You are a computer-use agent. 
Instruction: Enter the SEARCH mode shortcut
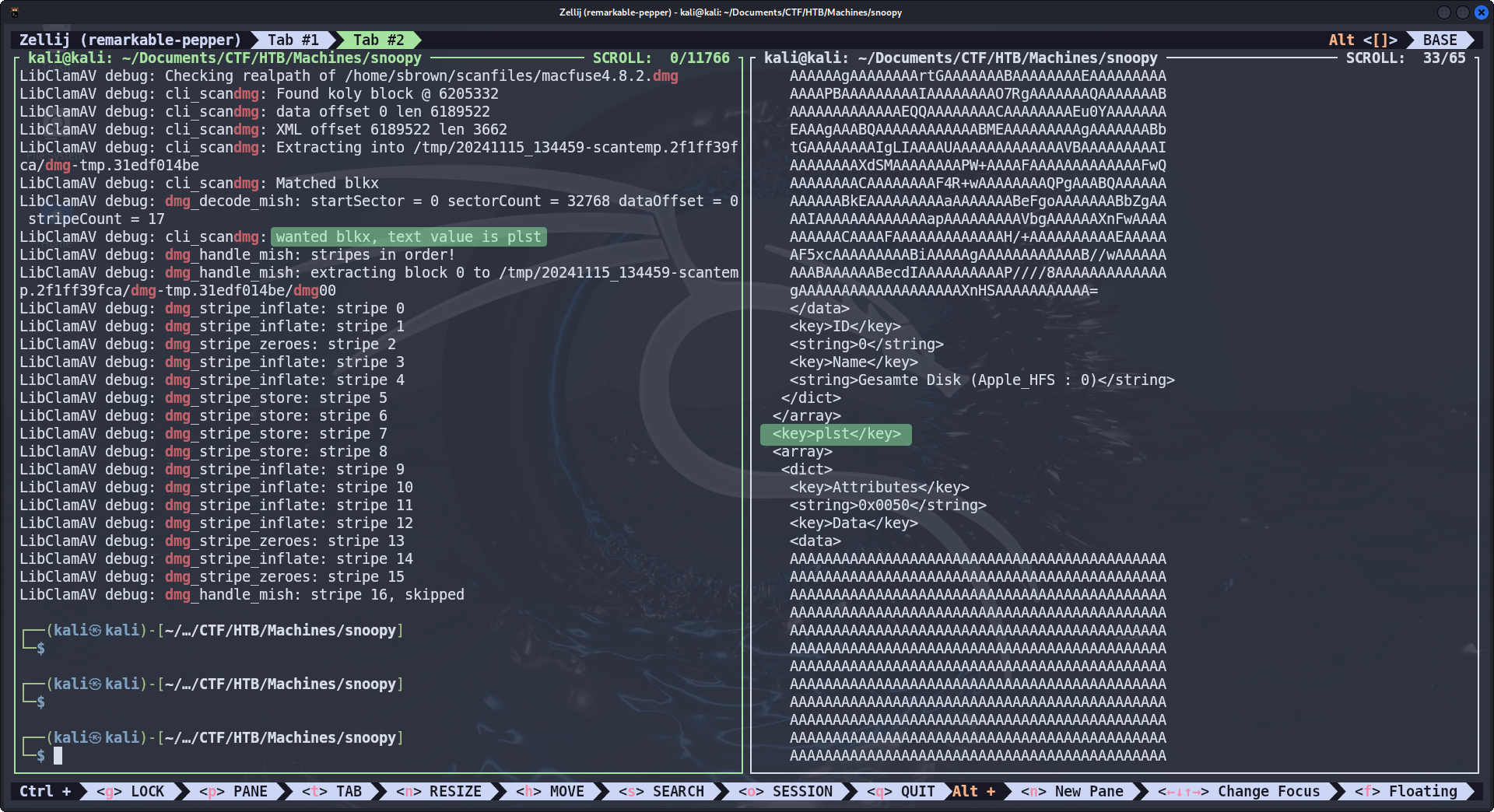661,791
